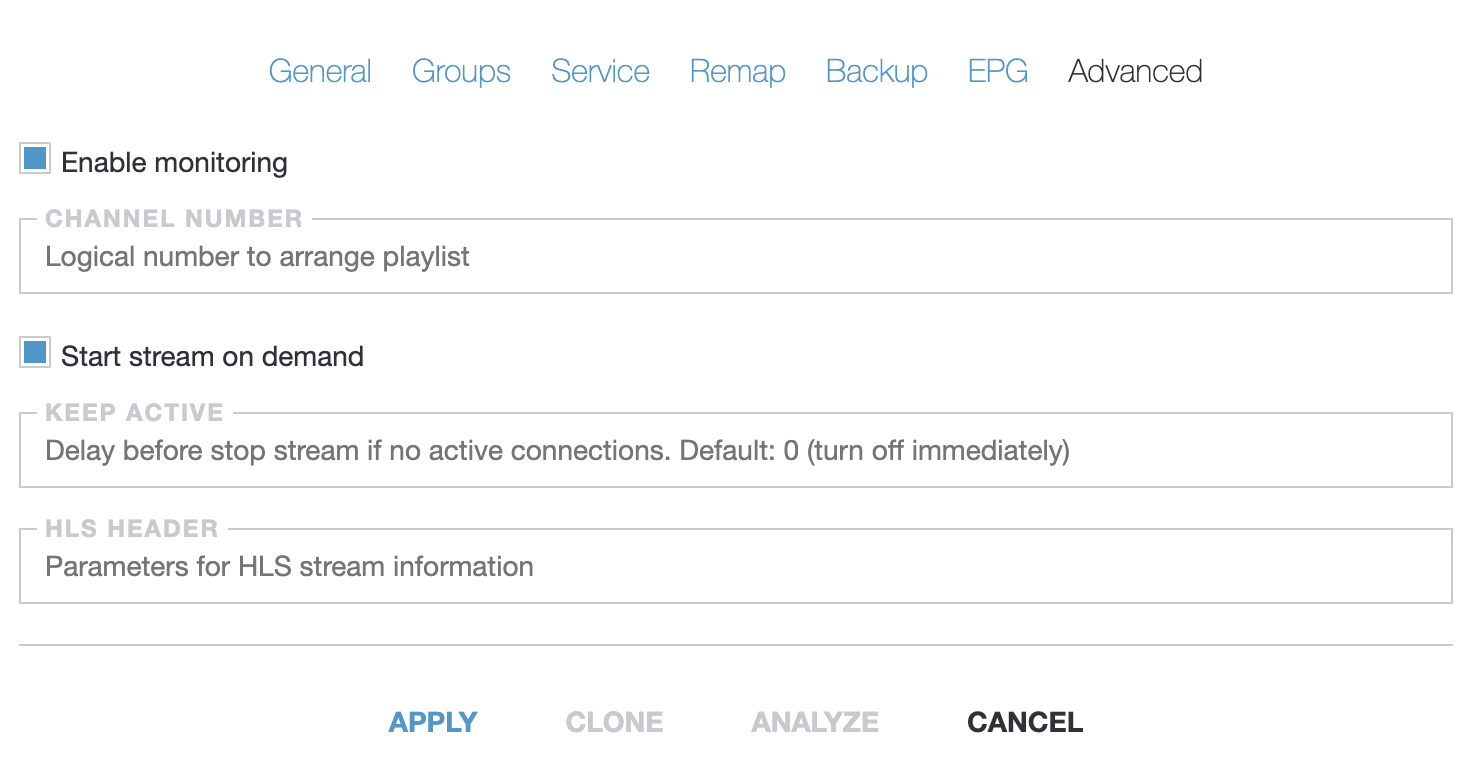Open the Groups tab
Viewport: 1472px width, 776px height.
[461, 71]
